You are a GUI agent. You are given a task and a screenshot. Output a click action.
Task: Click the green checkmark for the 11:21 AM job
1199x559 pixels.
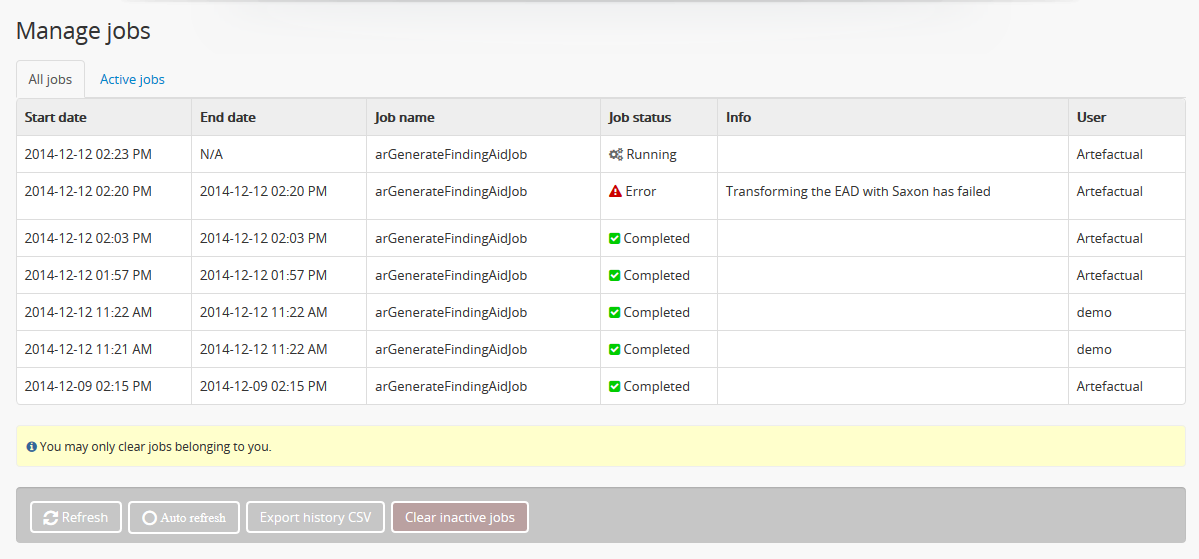[x=614, y=349]
